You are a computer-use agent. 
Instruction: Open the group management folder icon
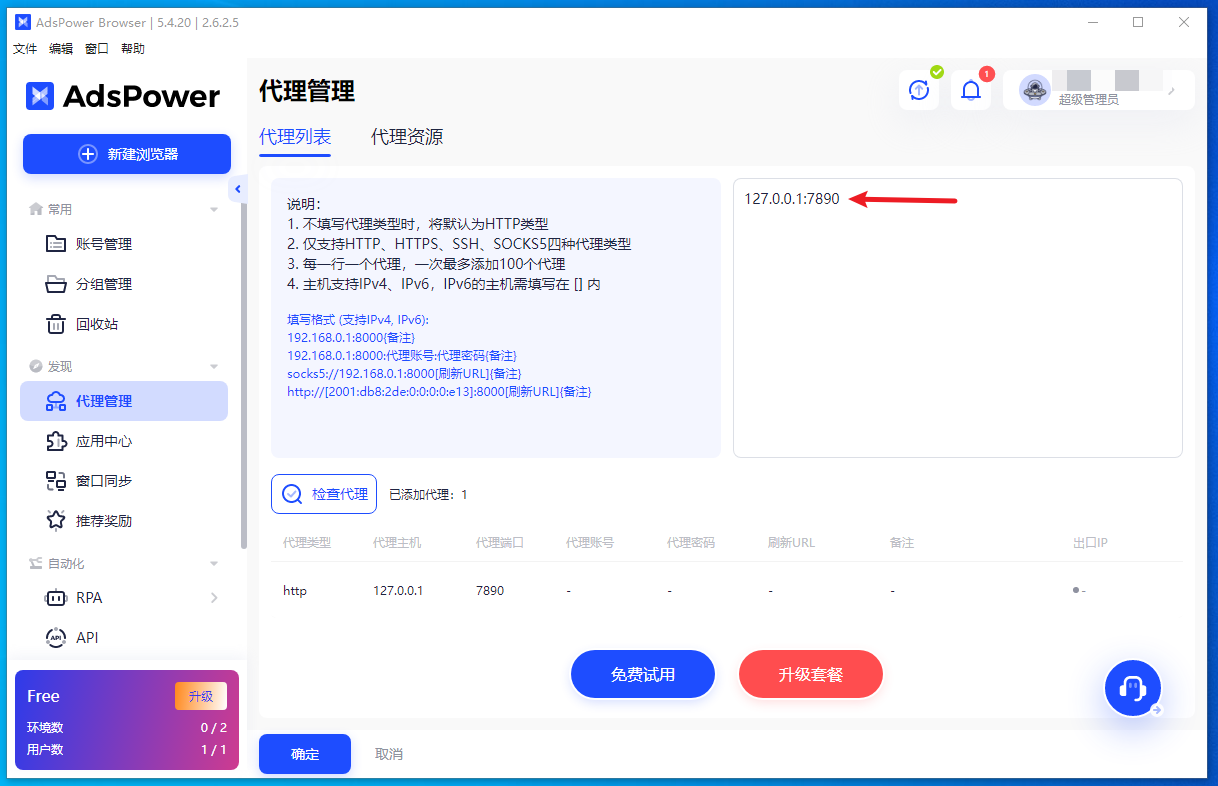tap(57, 284)
